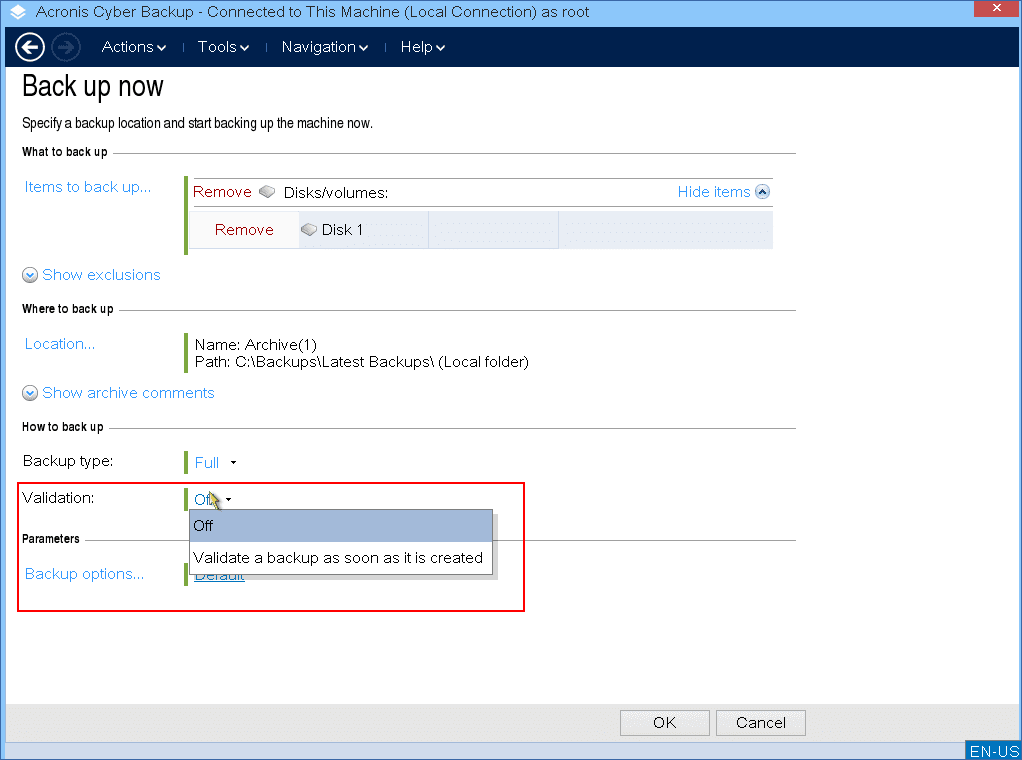Viewport: 1022px width, 760px height.
Task: Click the Cancel button
Action: click(x=761, y=723)
